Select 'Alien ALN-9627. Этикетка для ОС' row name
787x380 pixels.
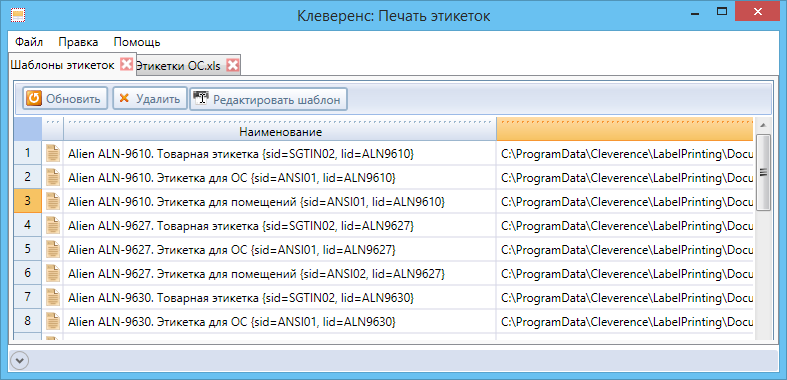pyautogui.click(x=232, y=250)
